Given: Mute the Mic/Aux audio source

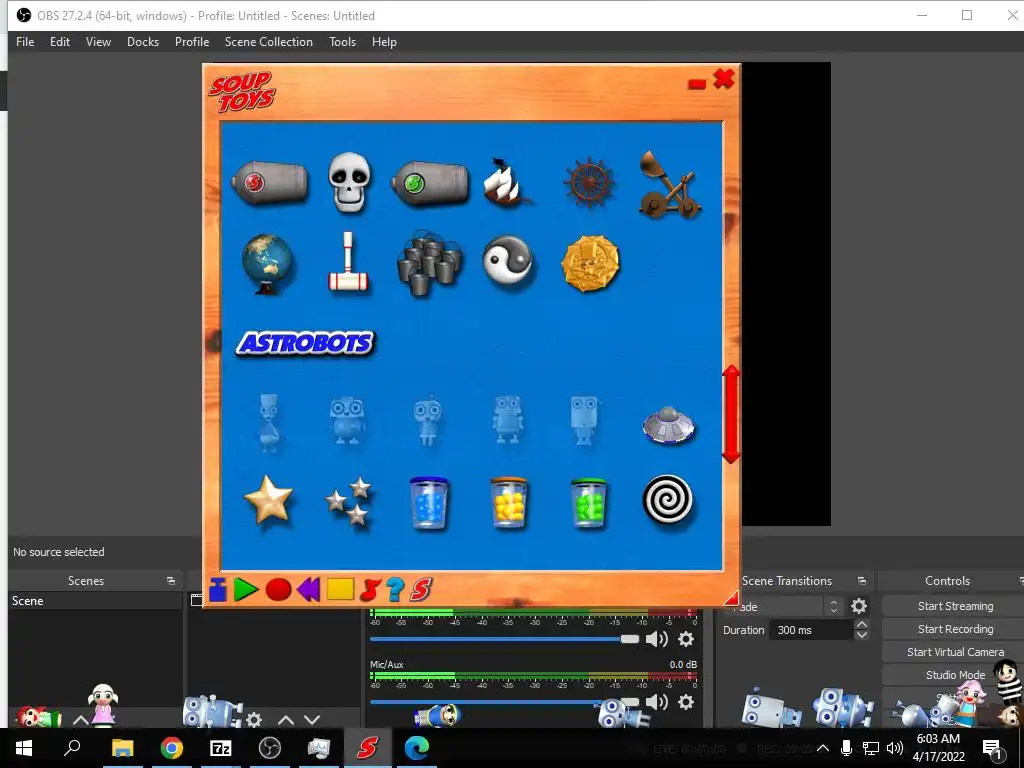Looking at the screenshot, I should pos(656,702).
